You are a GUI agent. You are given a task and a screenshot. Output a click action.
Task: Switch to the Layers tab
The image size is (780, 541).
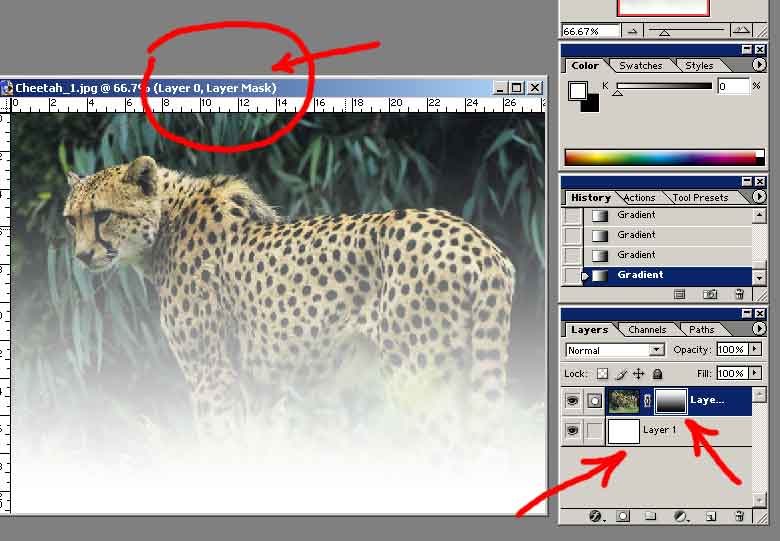[589, 330]
